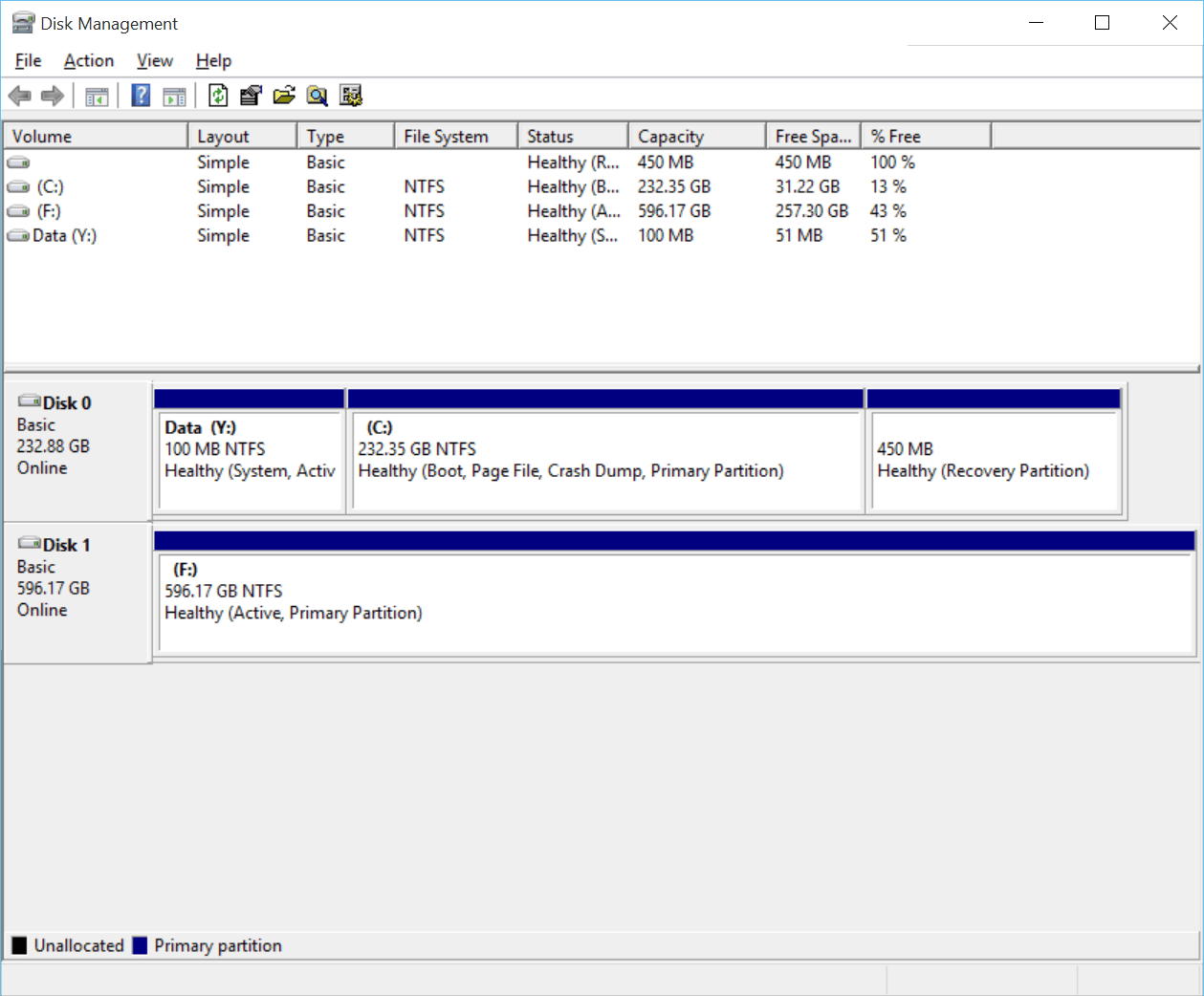Select the Data (Y:) volume row
Image resolution: width=1204 pixels, height=996 pixels.
pos(64,236)
